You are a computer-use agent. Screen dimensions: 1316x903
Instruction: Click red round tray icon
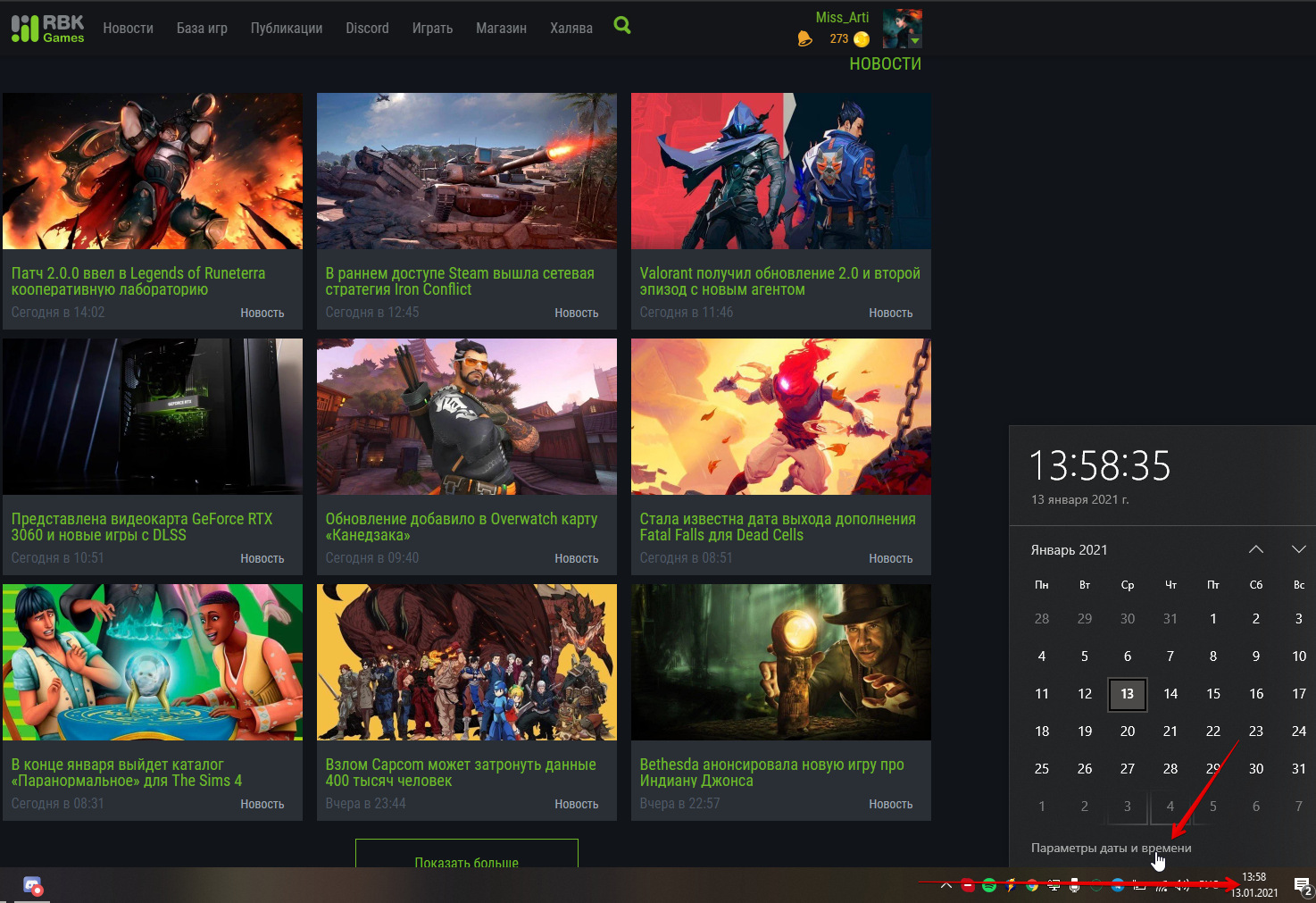pyautogui.click(x=968, y=885)
